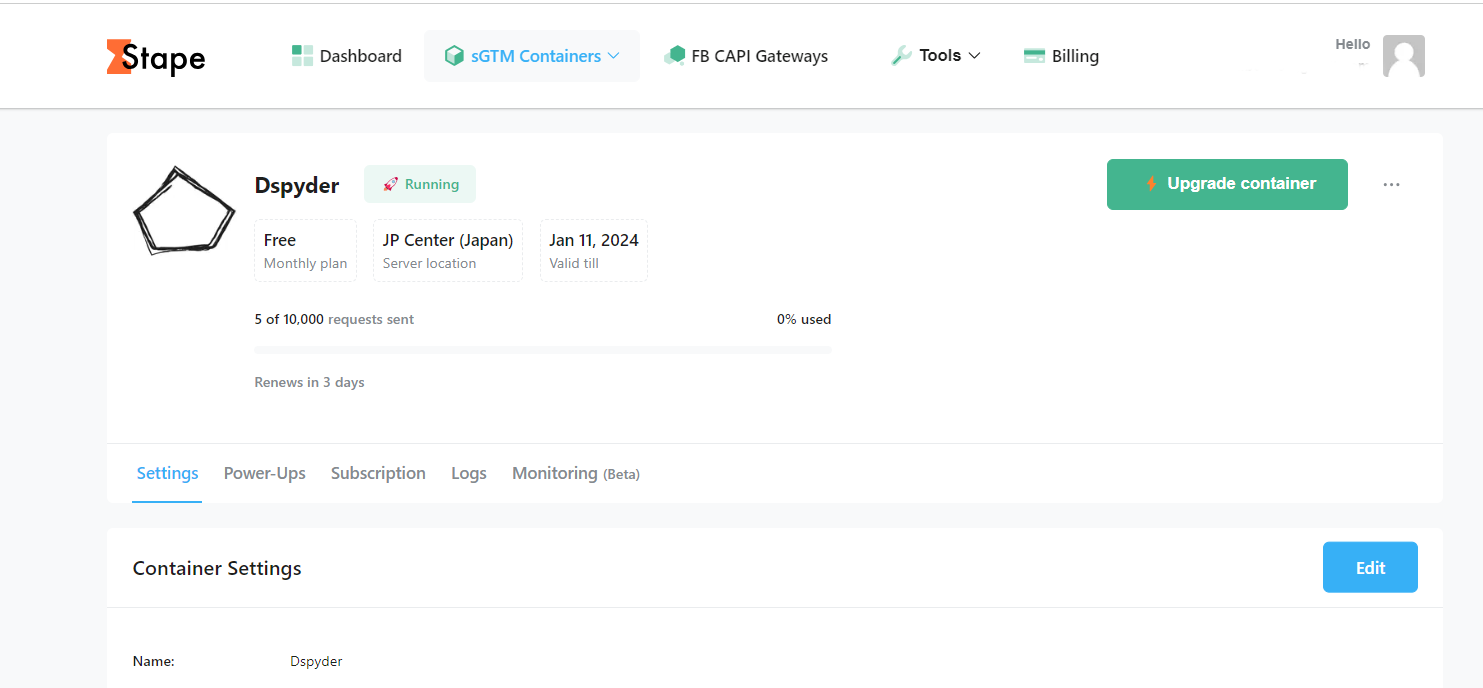
Task: Open the Monitoring (Beta) tab
Action: (x=576, y=473)
